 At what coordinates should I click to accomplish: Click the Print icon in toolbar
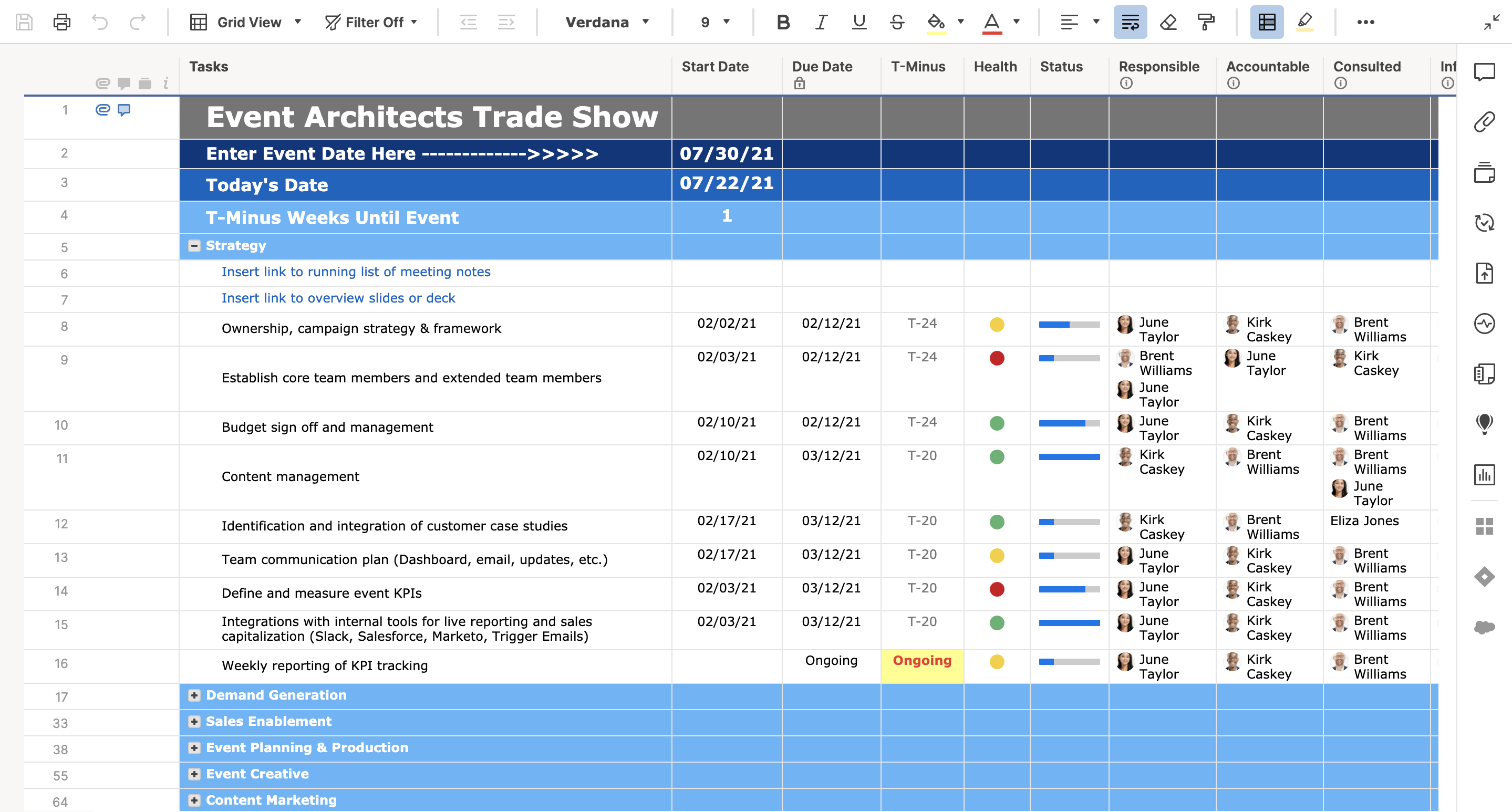pos(61,22)
